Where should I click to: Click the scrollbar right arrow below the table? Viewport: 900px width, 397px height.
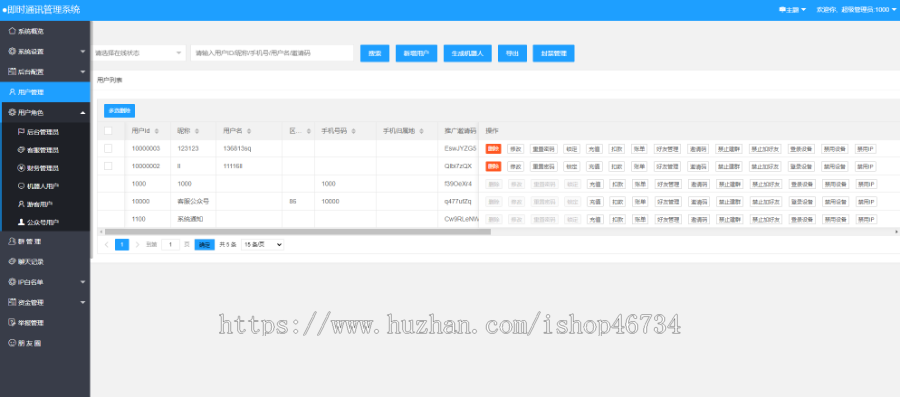[x=897, y=232]
